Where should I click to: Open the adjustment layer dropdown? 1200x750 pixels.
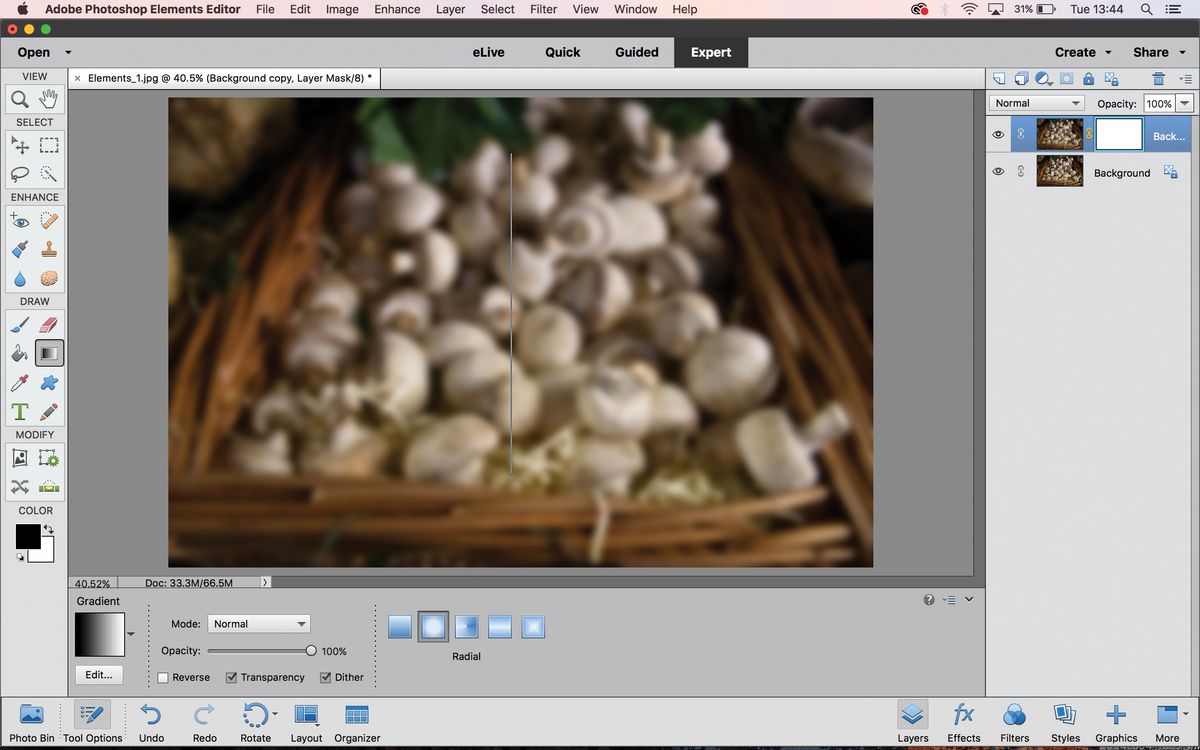tap(1044, 79)
